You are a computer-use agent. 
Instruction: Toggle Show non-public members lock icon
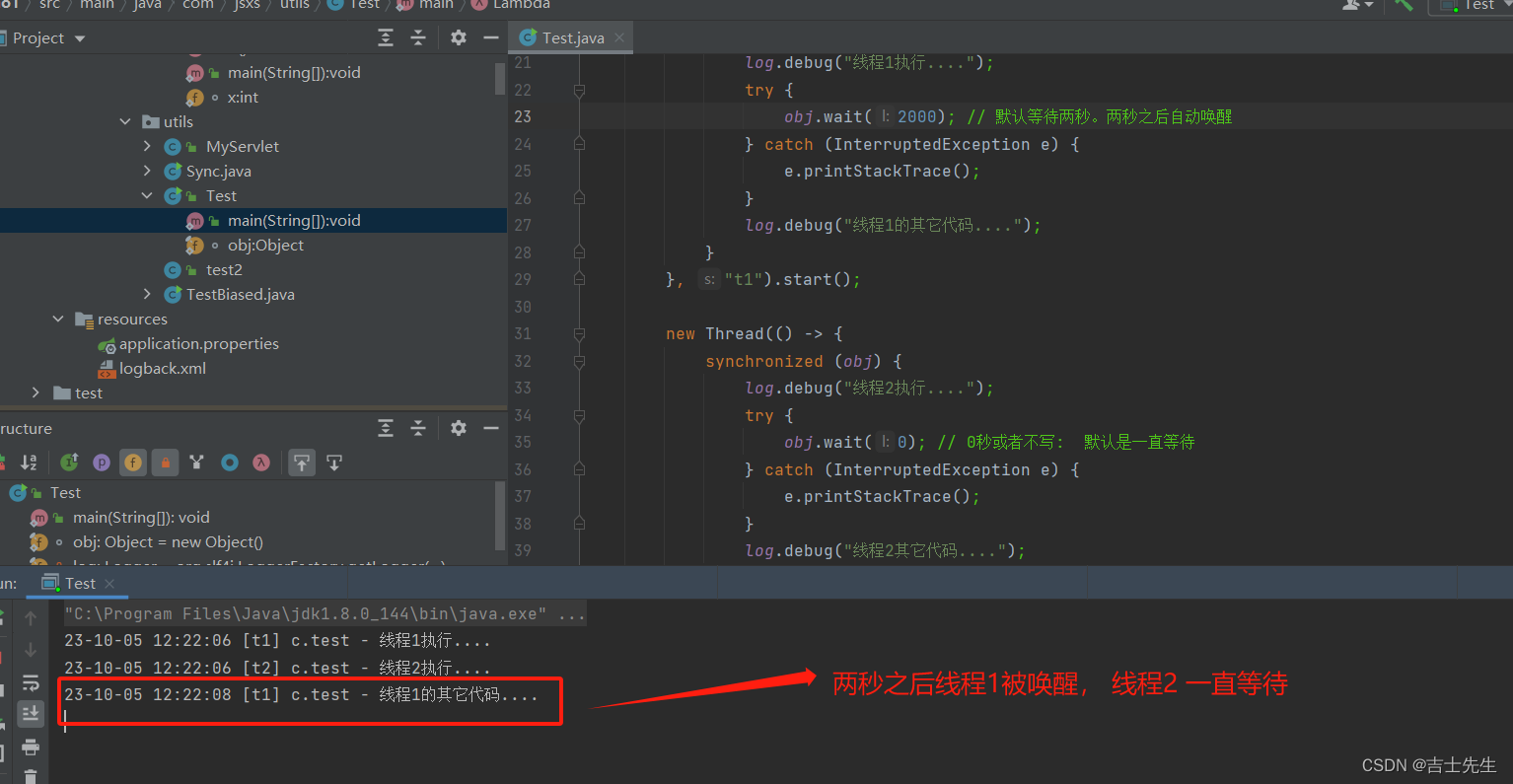166,463
